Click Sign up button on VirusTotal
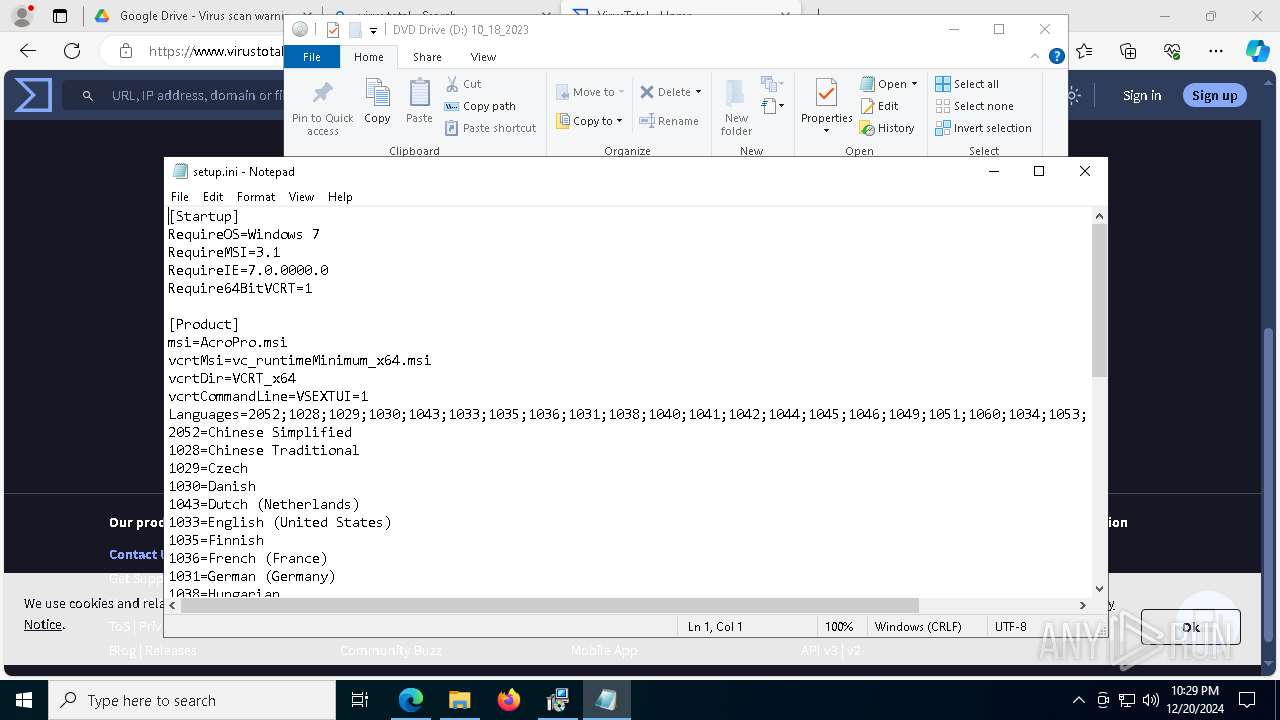This screenshot has height=720, width=1280. point(1214,95)
